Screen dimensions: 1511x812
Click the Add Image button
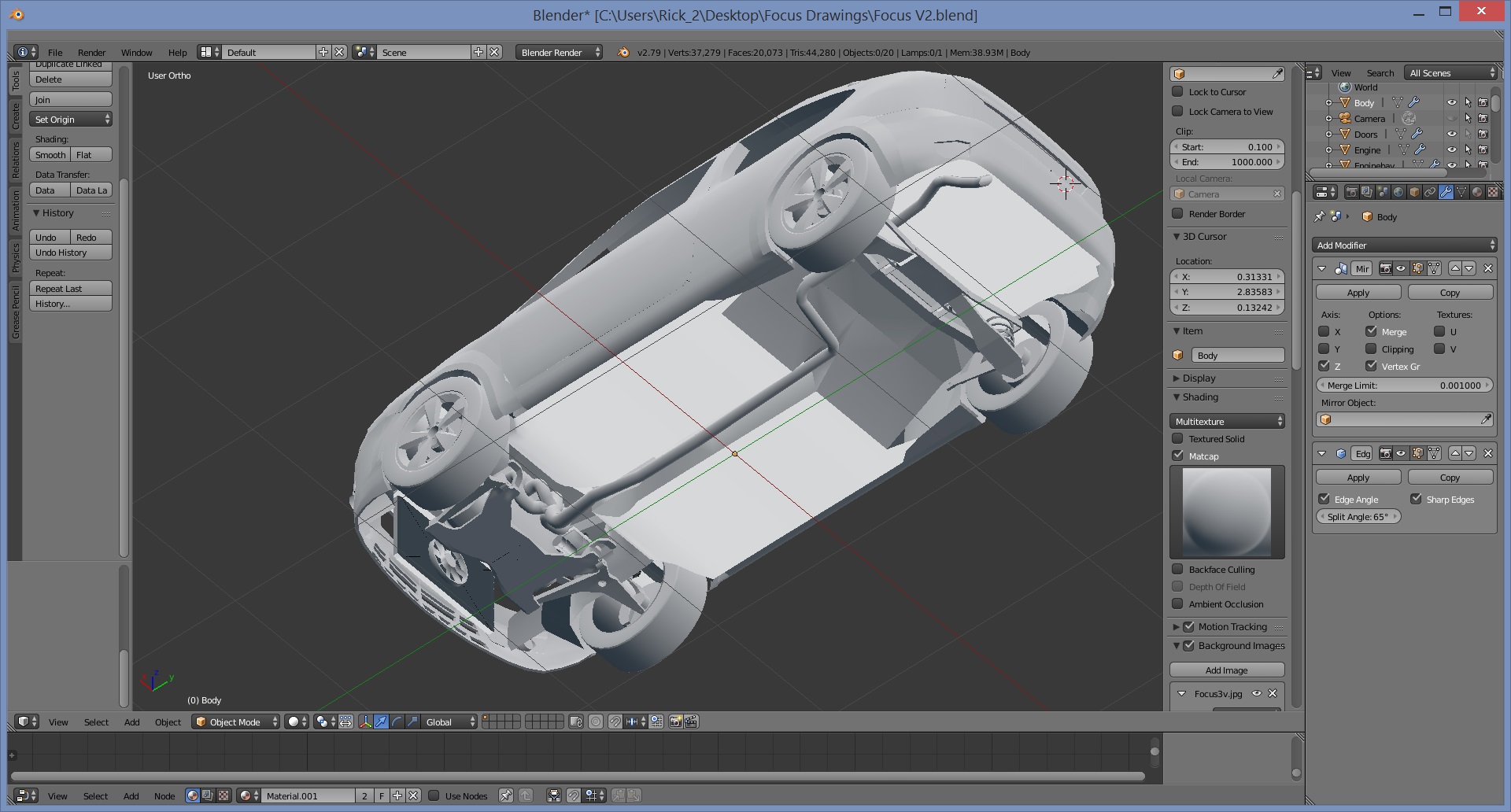coord(1227,670)
